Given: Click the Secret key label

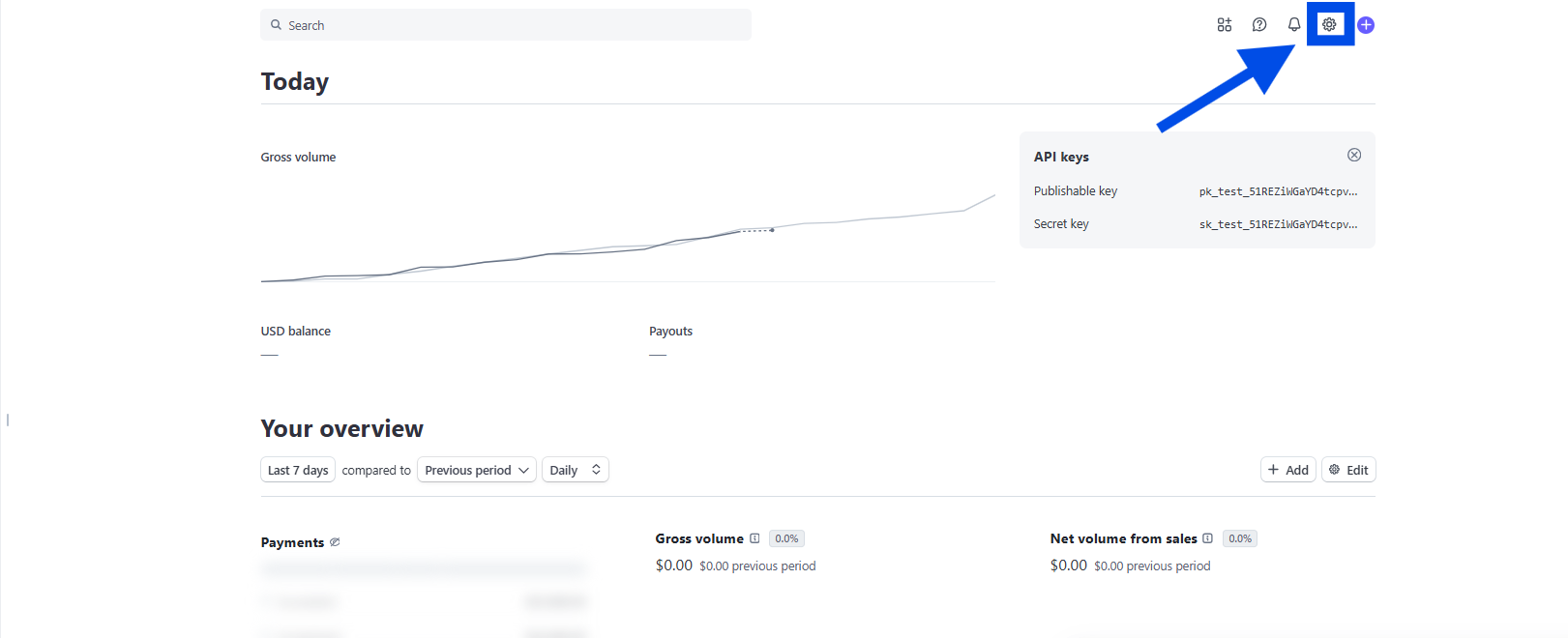Looking at the screenshot, I should coord(1061,224).
